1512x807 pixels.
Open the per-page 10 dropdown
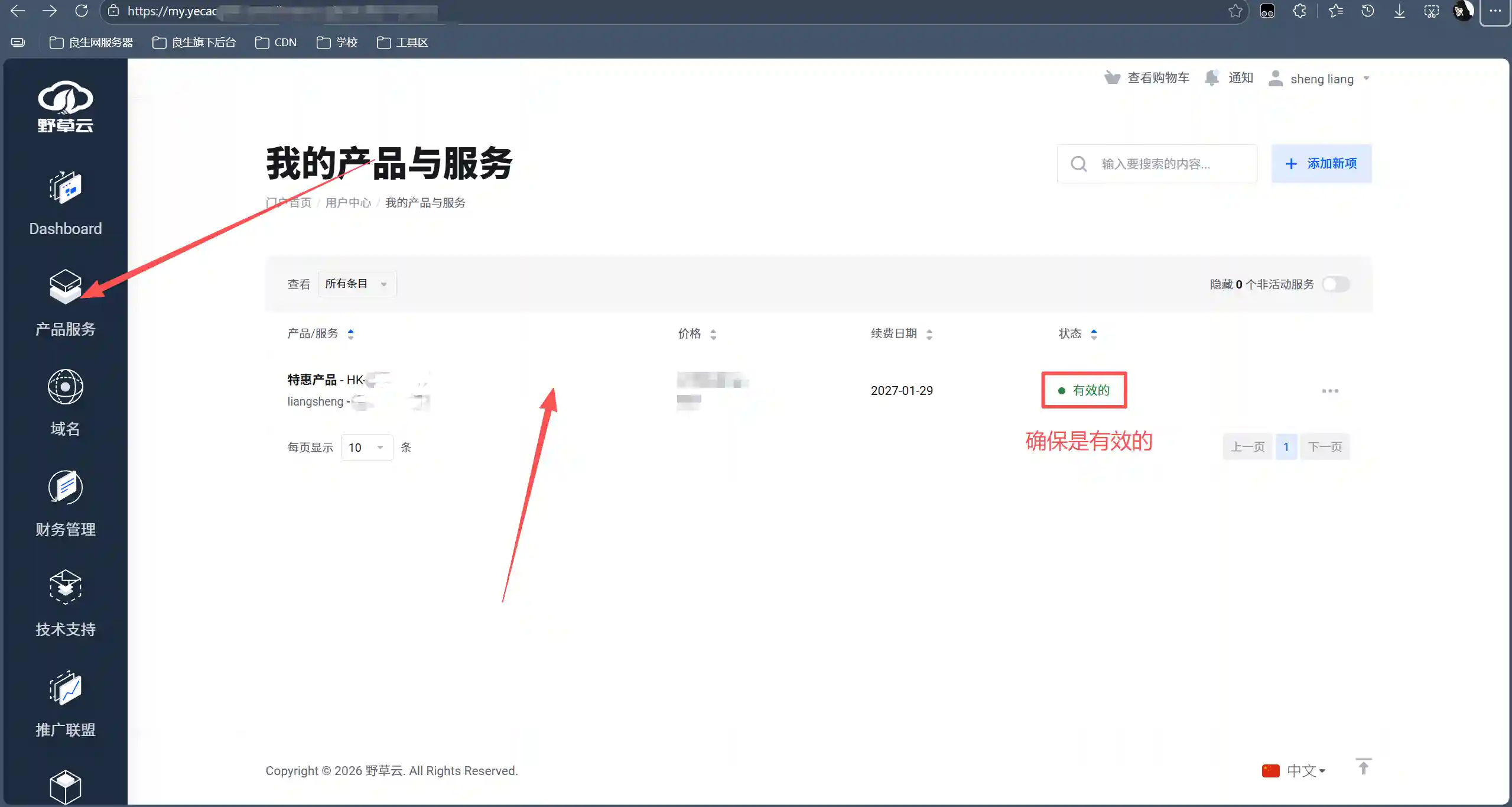pyautogui.click(x=367, y=448)
